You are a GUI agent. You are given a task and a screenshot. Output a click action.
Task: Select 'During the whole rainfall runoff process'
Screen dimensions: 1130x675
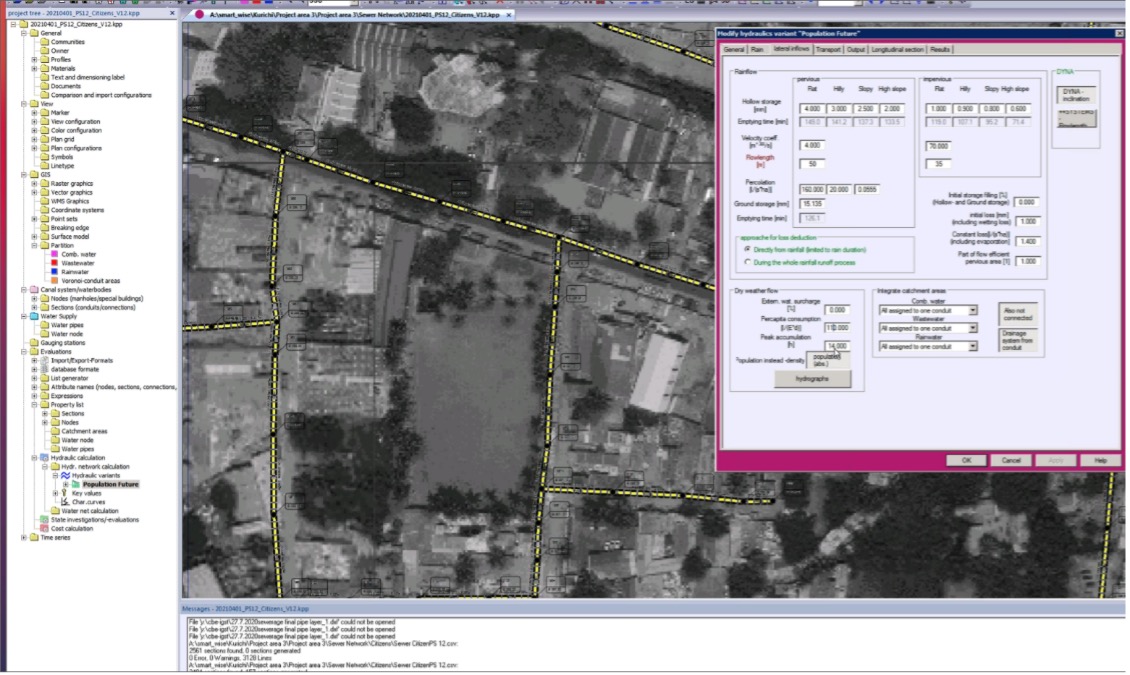747,262
